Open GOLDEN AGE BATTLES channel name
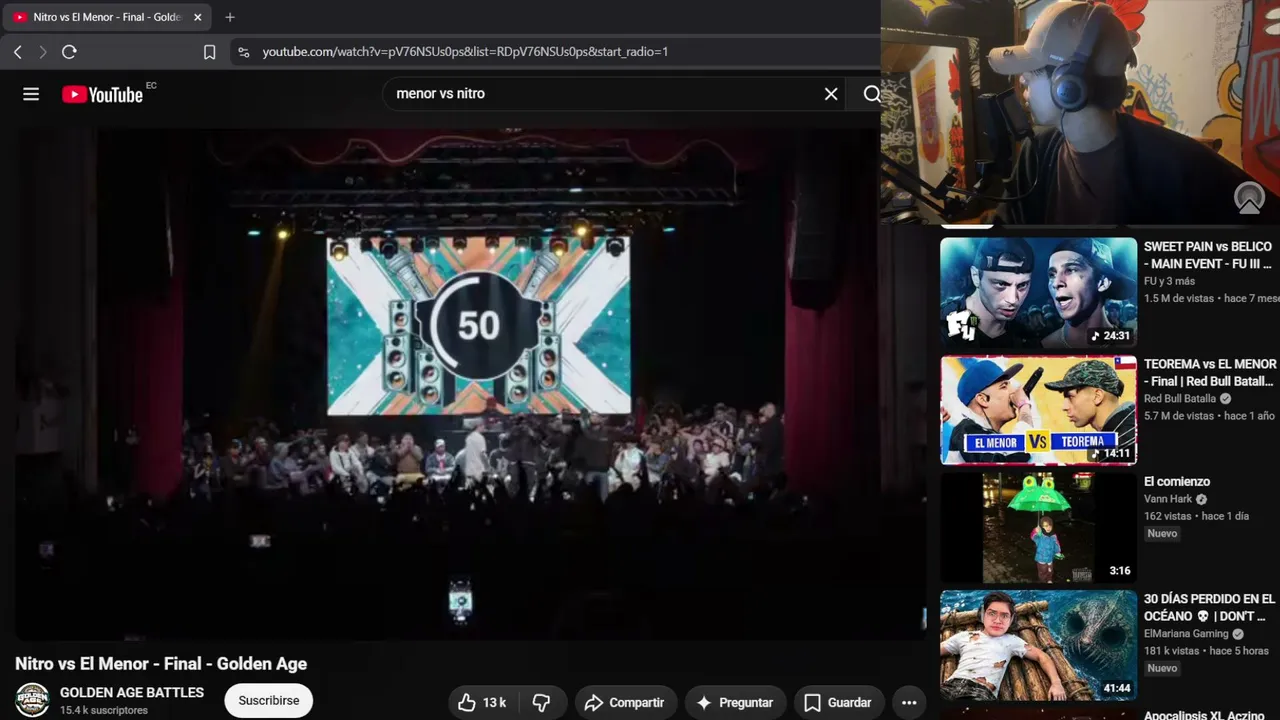1280x720 pixels. coord(132,692)
